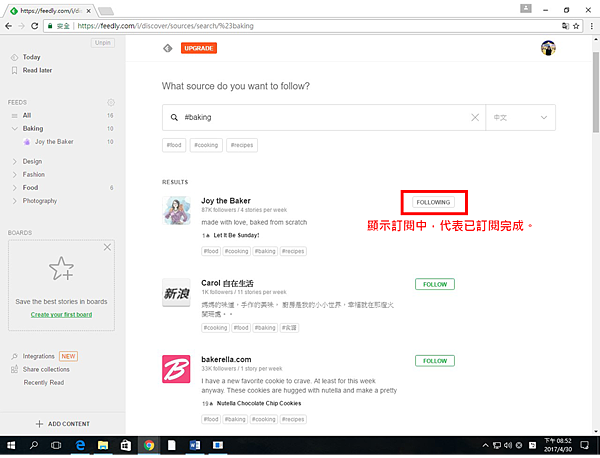Open the Windows Start menu
Viewport: 600px width, 458px height.
[x=11, y=445]
